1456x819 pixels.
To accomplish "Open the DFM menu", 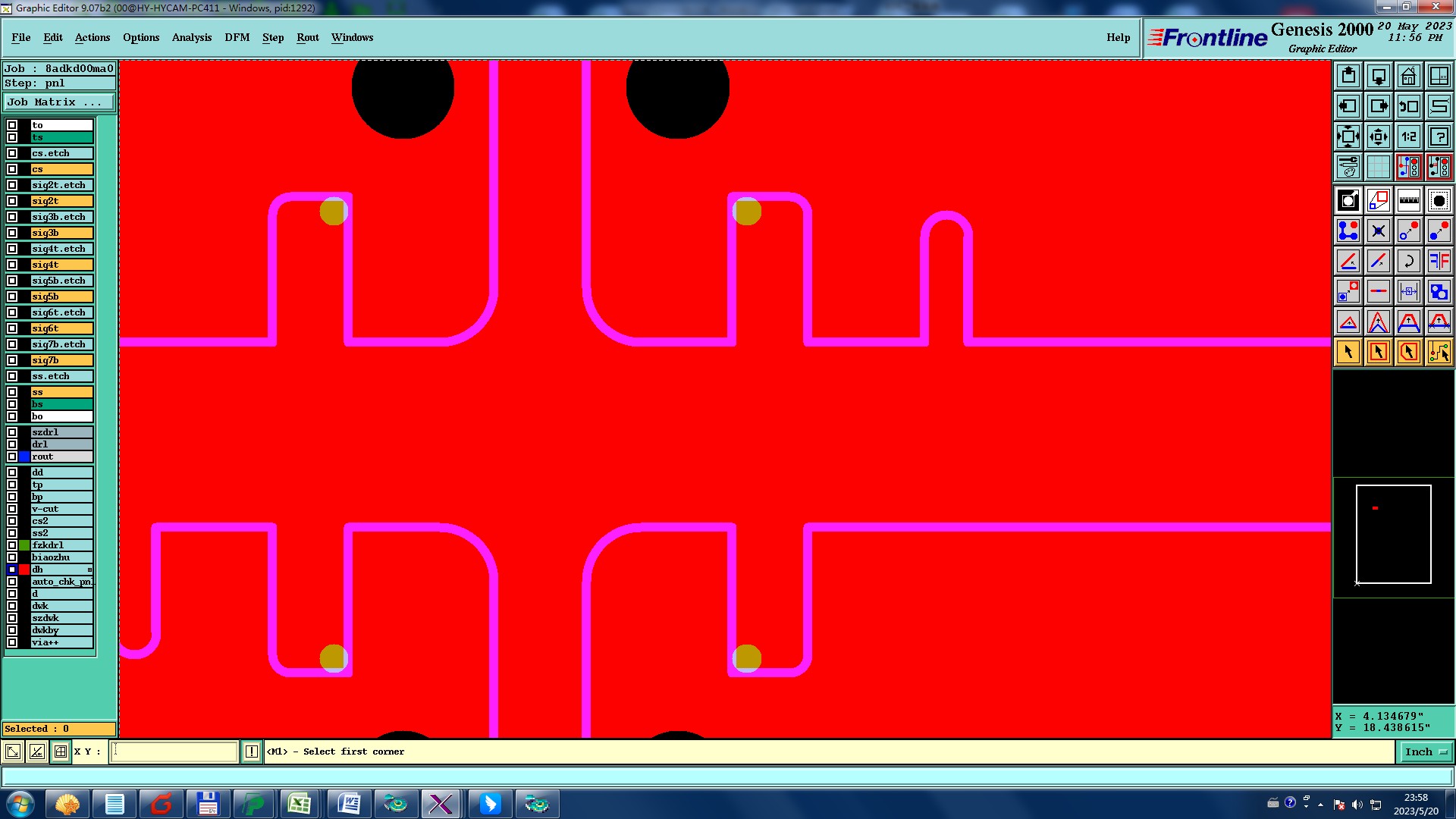I will coord(237,37).
